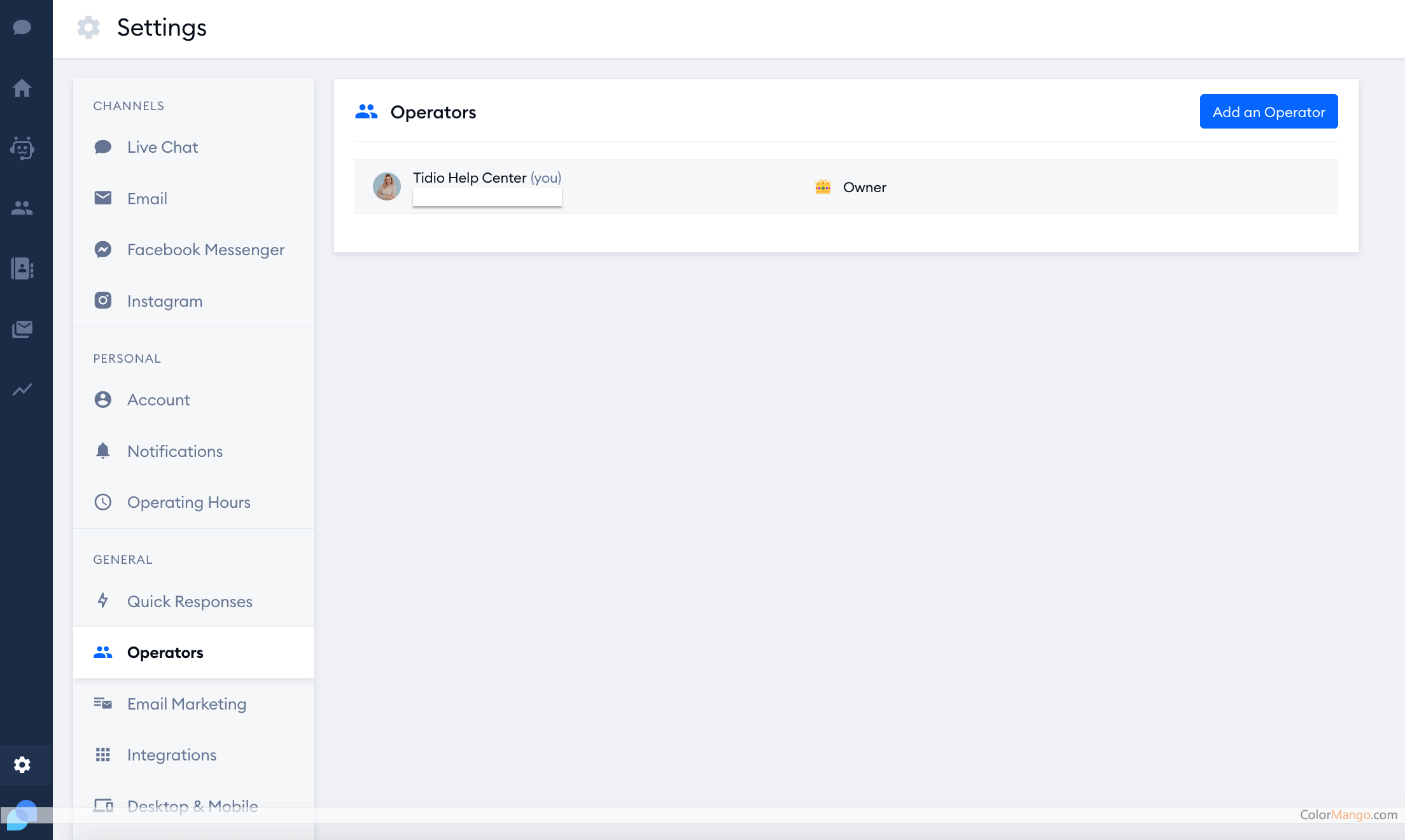Open Notifications settings
Image resolution: width=1405 pixels, height=840 pixels.
(x=175, y=451)
